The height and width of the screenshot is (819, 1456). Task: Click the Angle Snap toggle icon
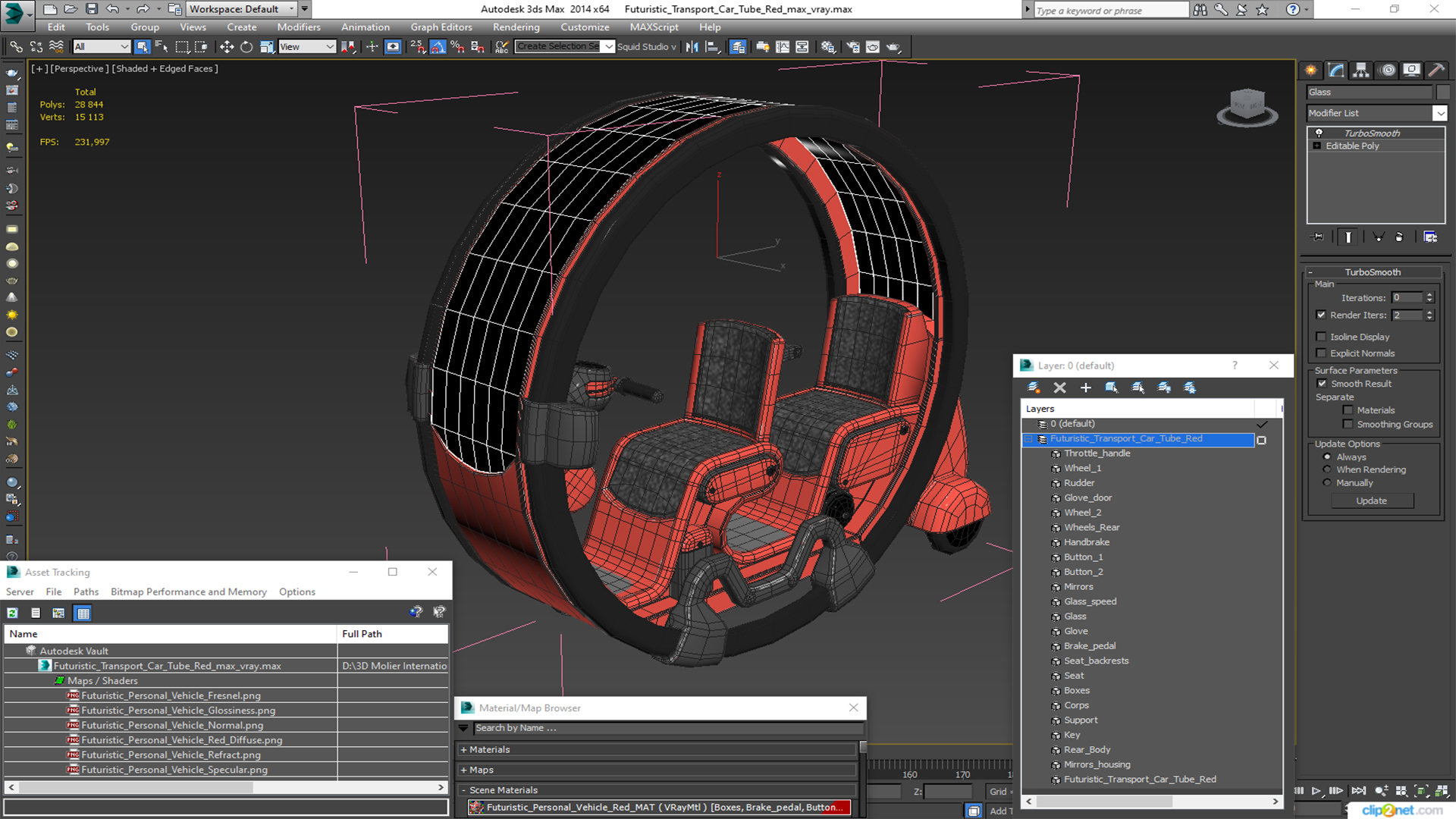438,47
